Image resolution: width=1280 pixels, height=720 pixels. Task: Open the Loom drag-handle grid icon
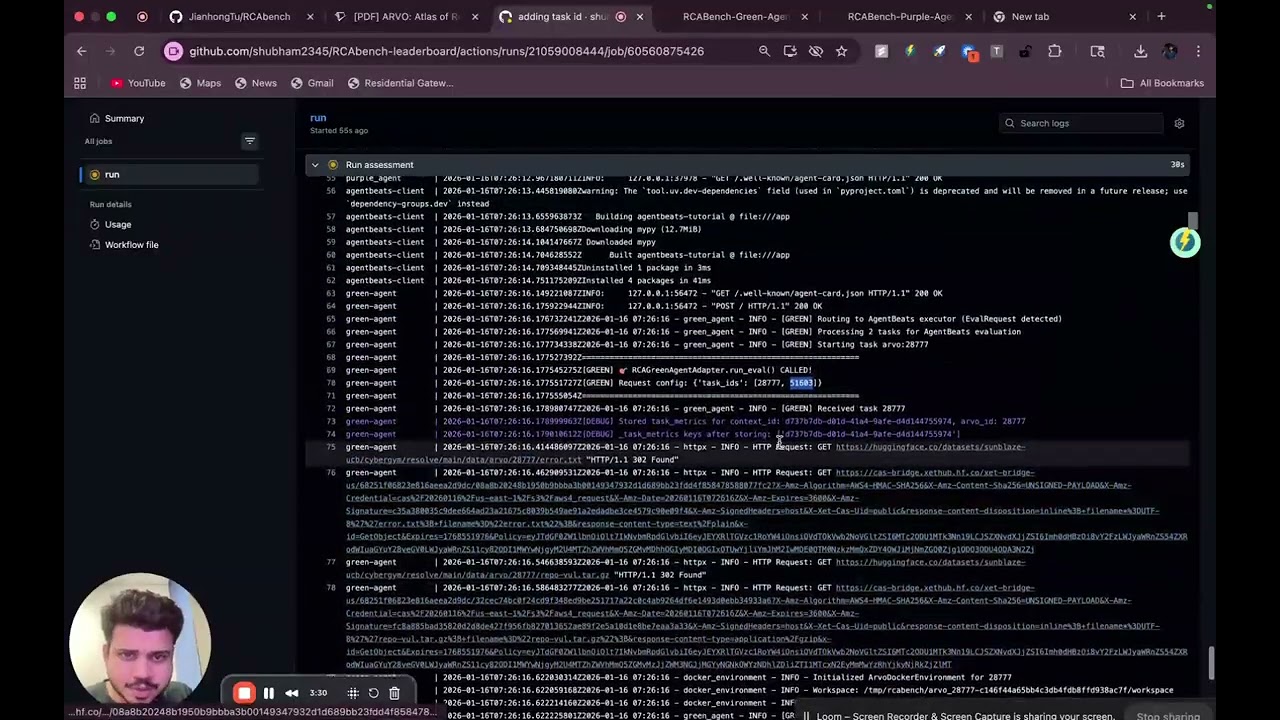pos(353,693)
